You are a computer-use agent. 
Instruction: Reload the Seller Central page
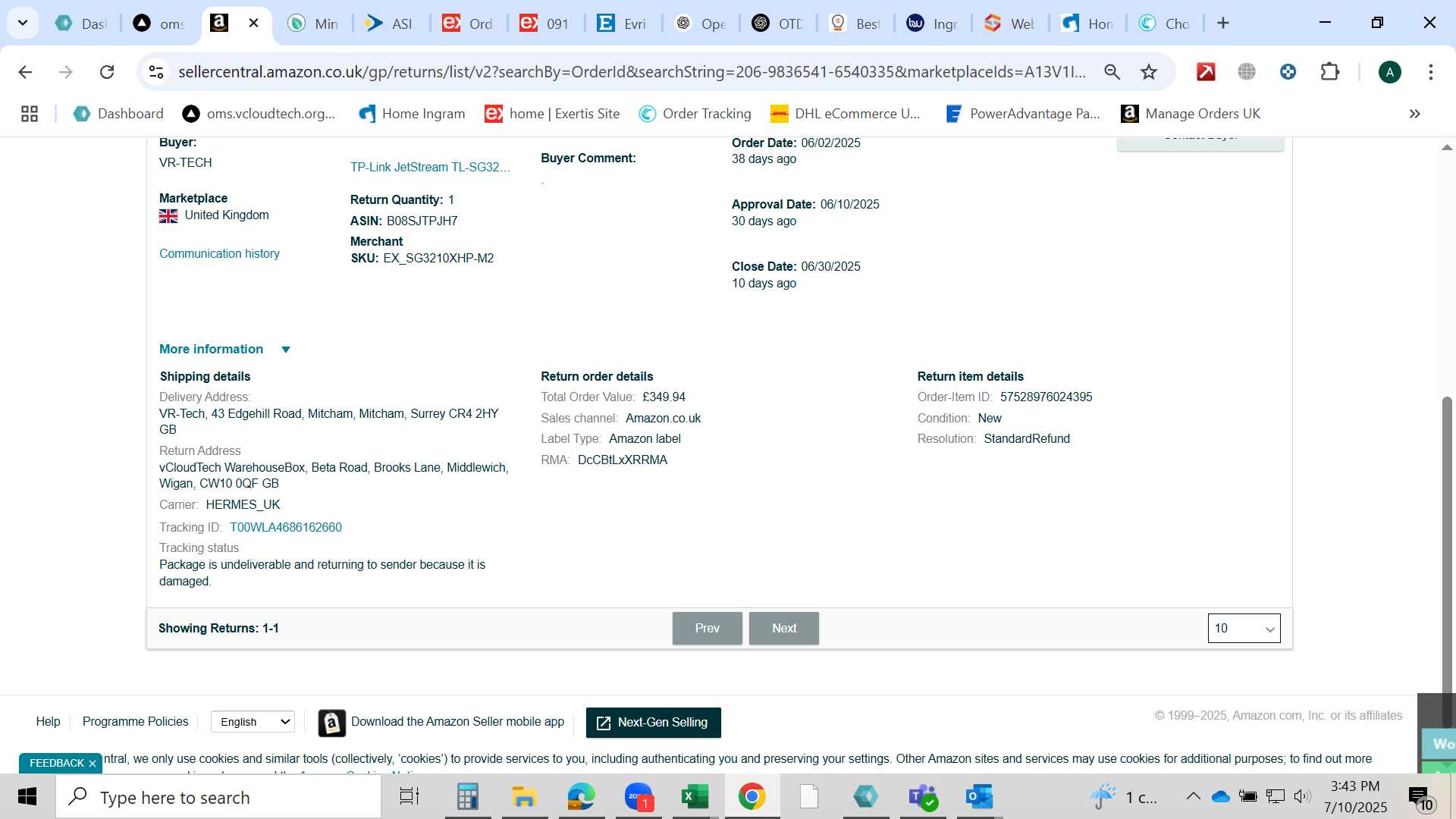(107, 72)
